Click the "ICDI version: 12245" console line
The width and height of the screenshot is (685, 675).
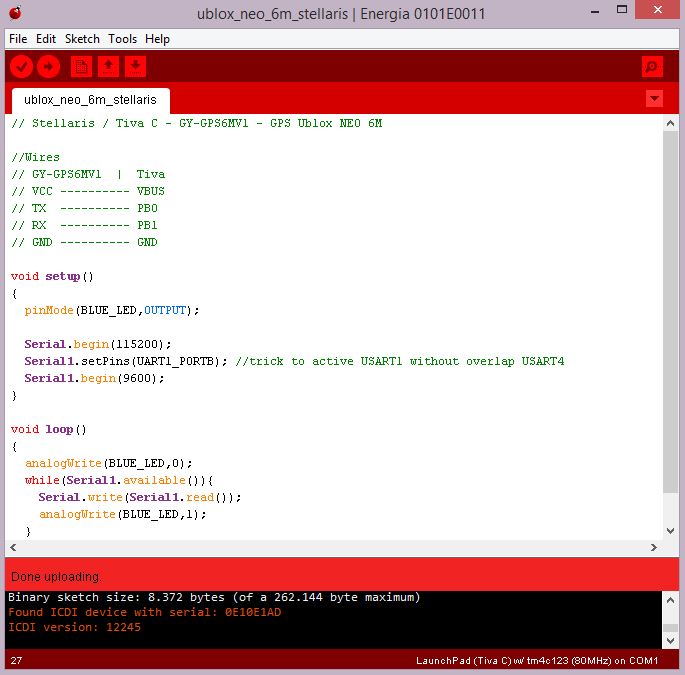74,627
